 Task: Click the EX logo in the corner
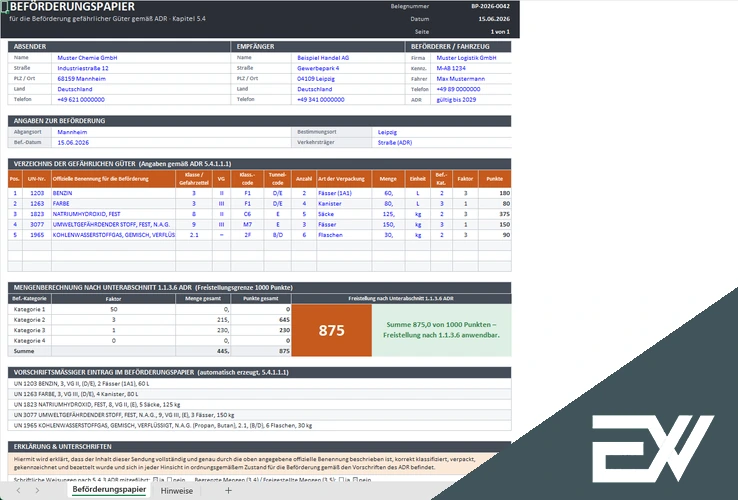(652, 449)
